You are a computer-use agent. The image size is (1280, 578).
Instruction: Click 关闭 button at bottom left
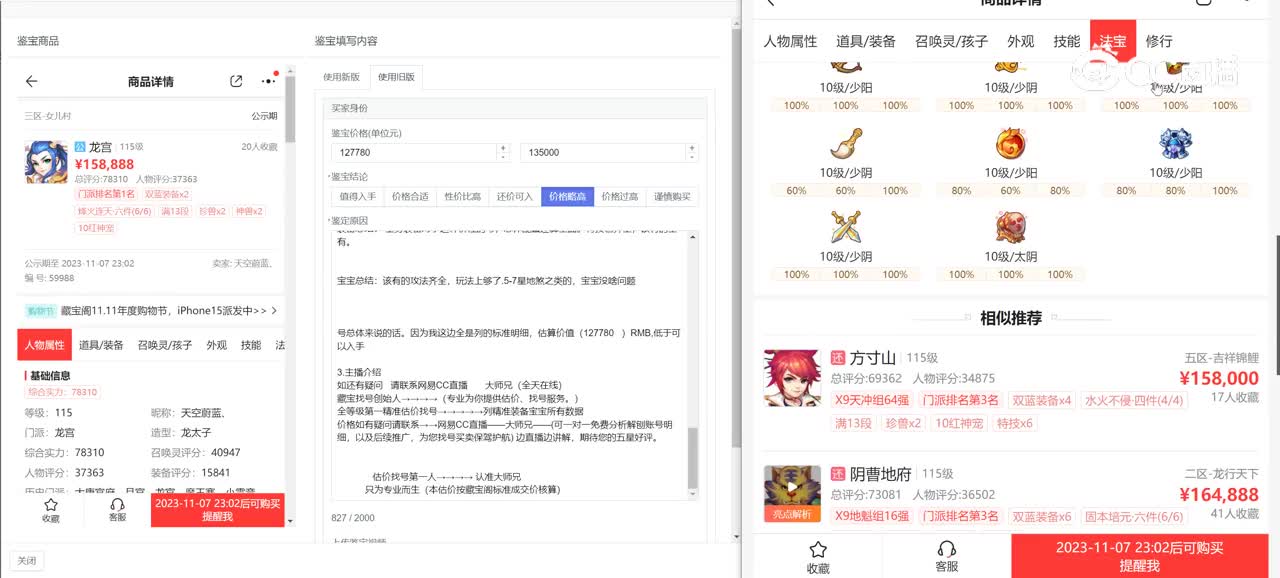(27, 561)
